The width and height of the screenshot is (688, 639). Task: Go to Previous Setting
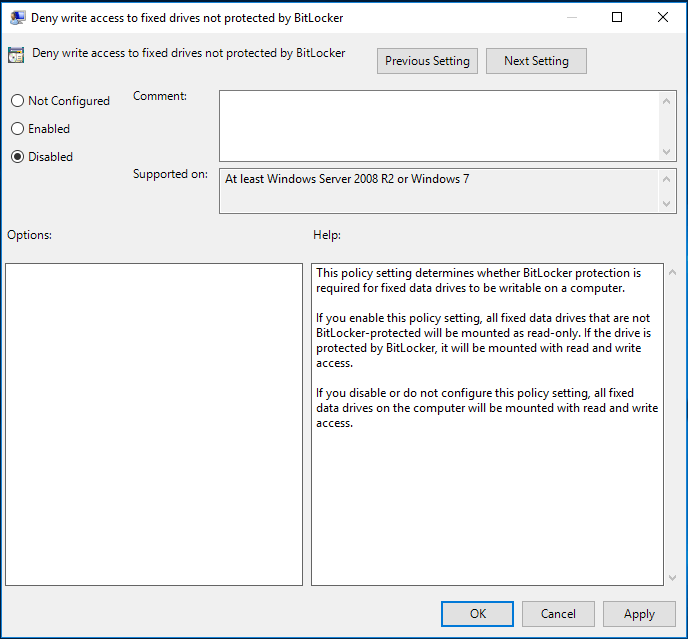pos(427,61)
